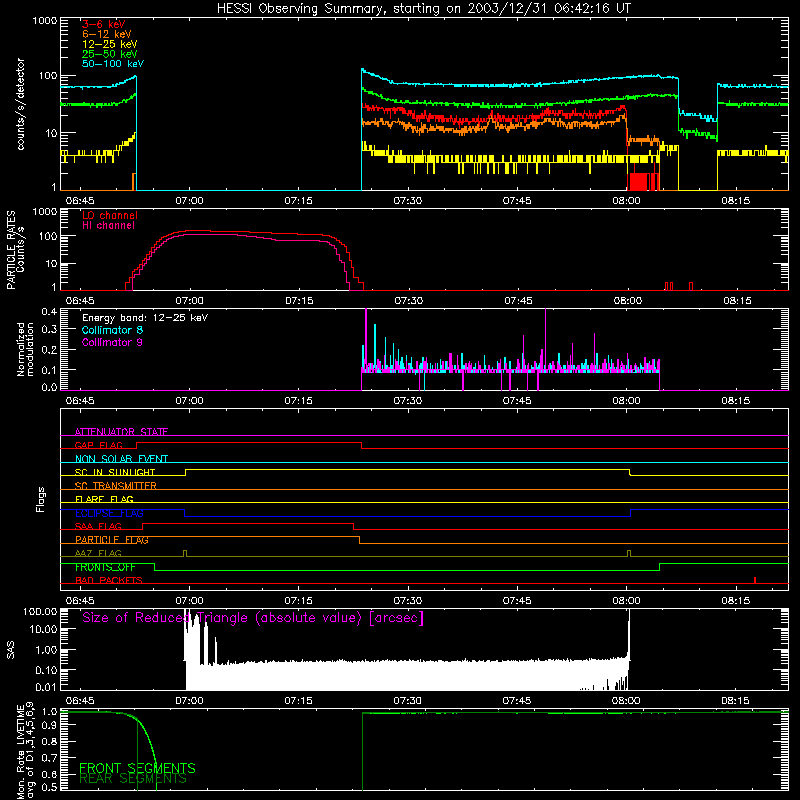
Task: Select the 3-6 keV legend label
Action: (103, 24)
